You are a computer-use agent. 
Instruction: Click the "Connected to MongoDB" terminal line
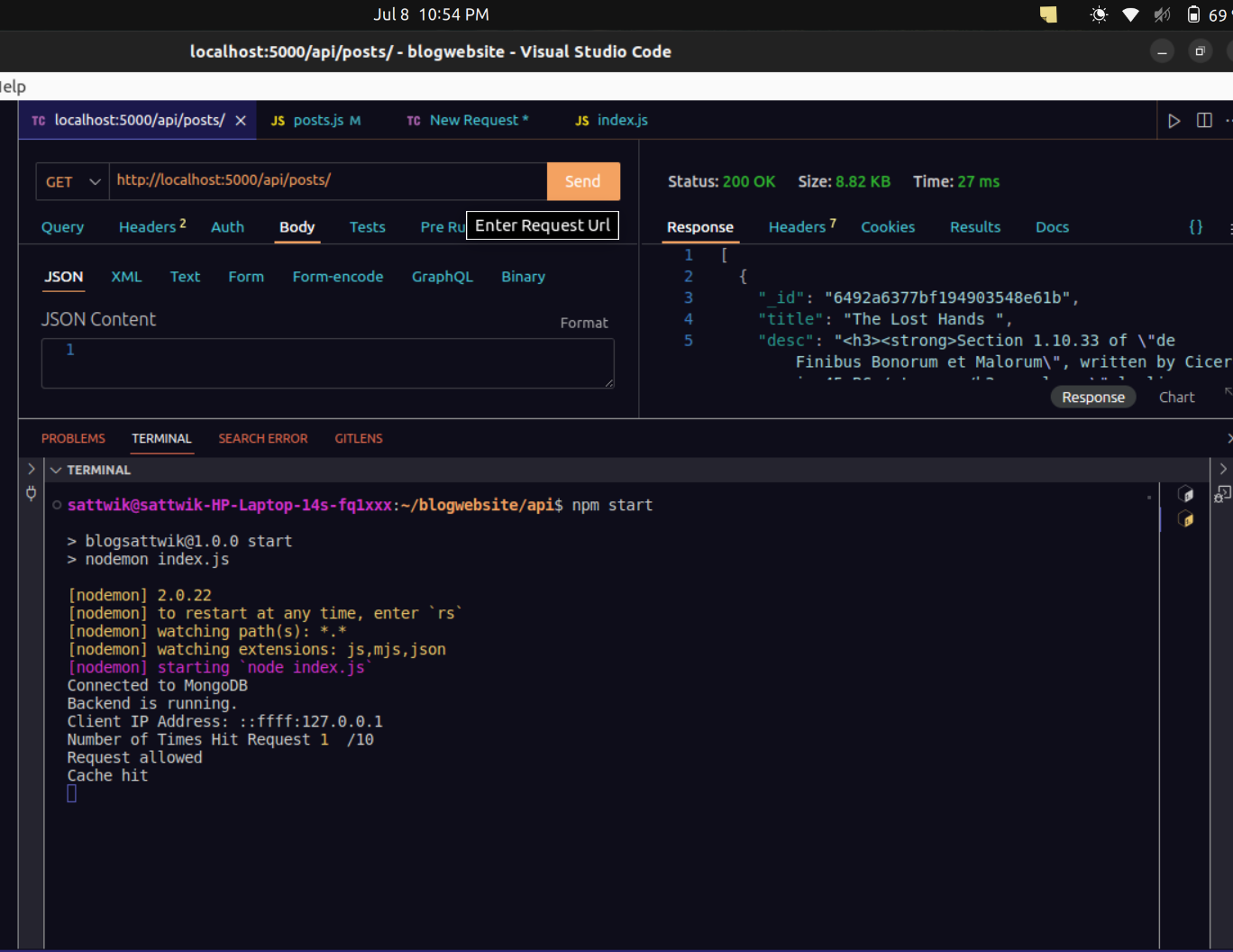tap(157, 686)
